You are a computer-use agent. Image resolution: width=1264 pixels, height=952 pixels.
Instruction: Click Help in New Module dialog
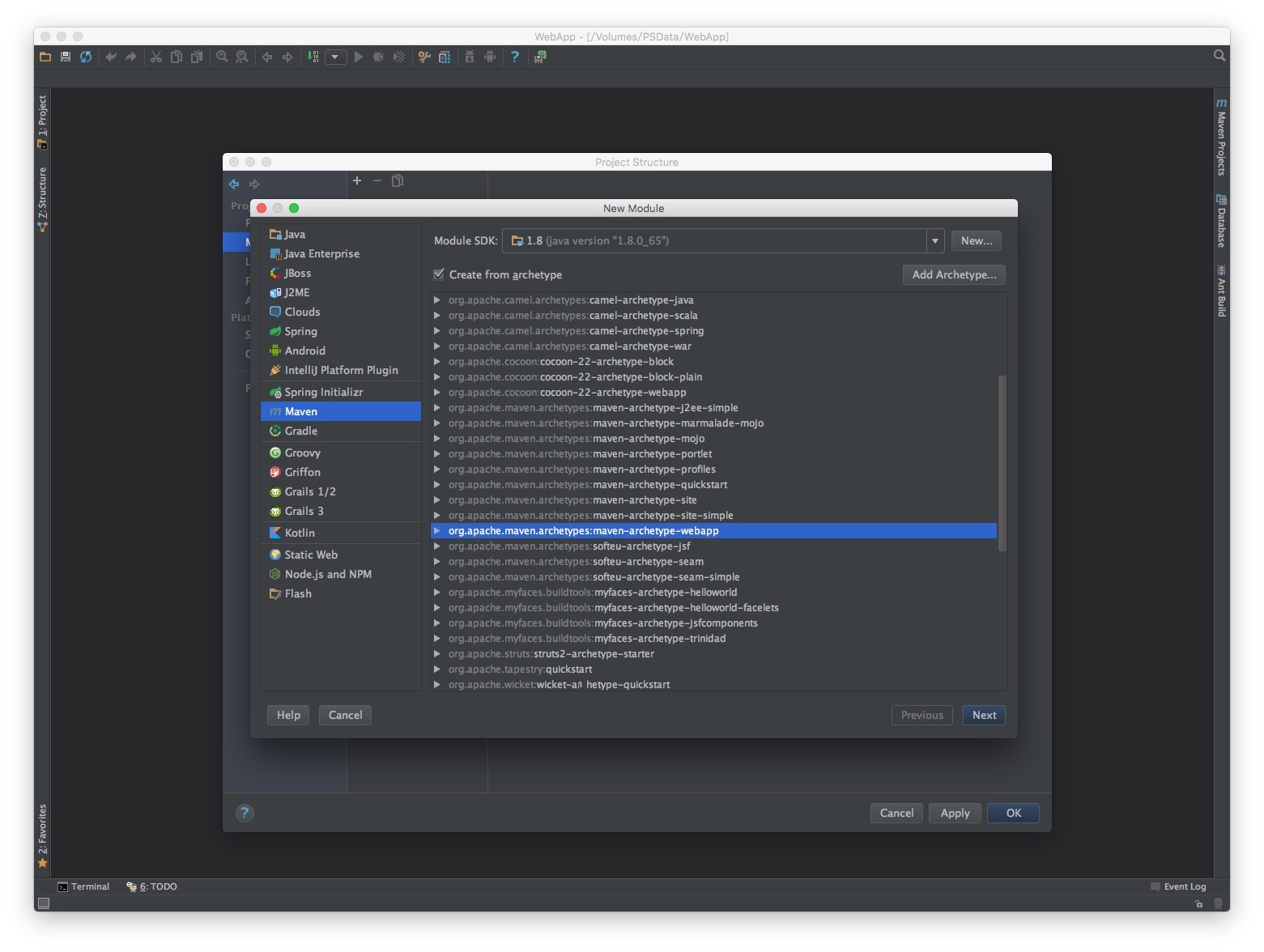[288, 715]
